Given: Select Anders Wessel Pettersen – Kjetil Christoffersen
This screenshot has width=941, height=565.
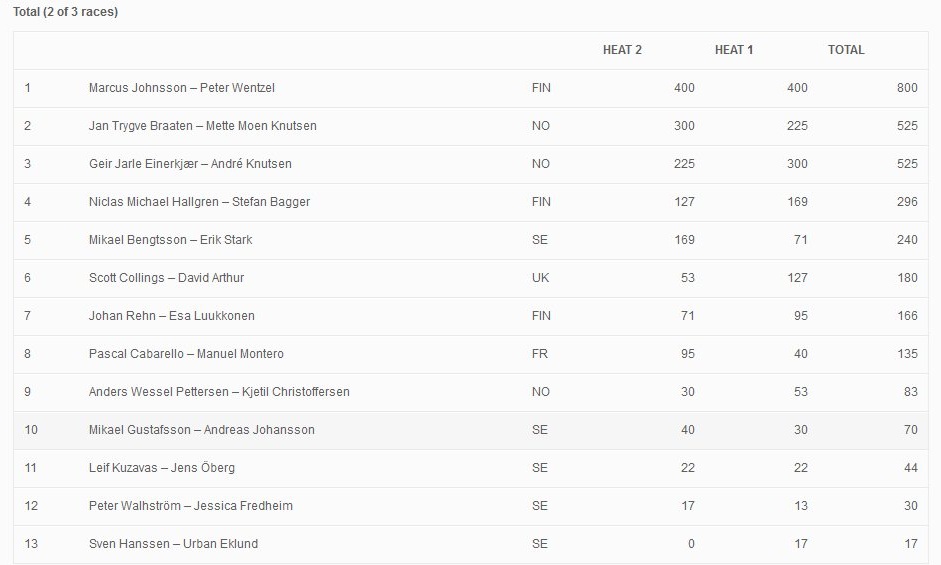Looking at the screenshot, I should pos(219,392).
